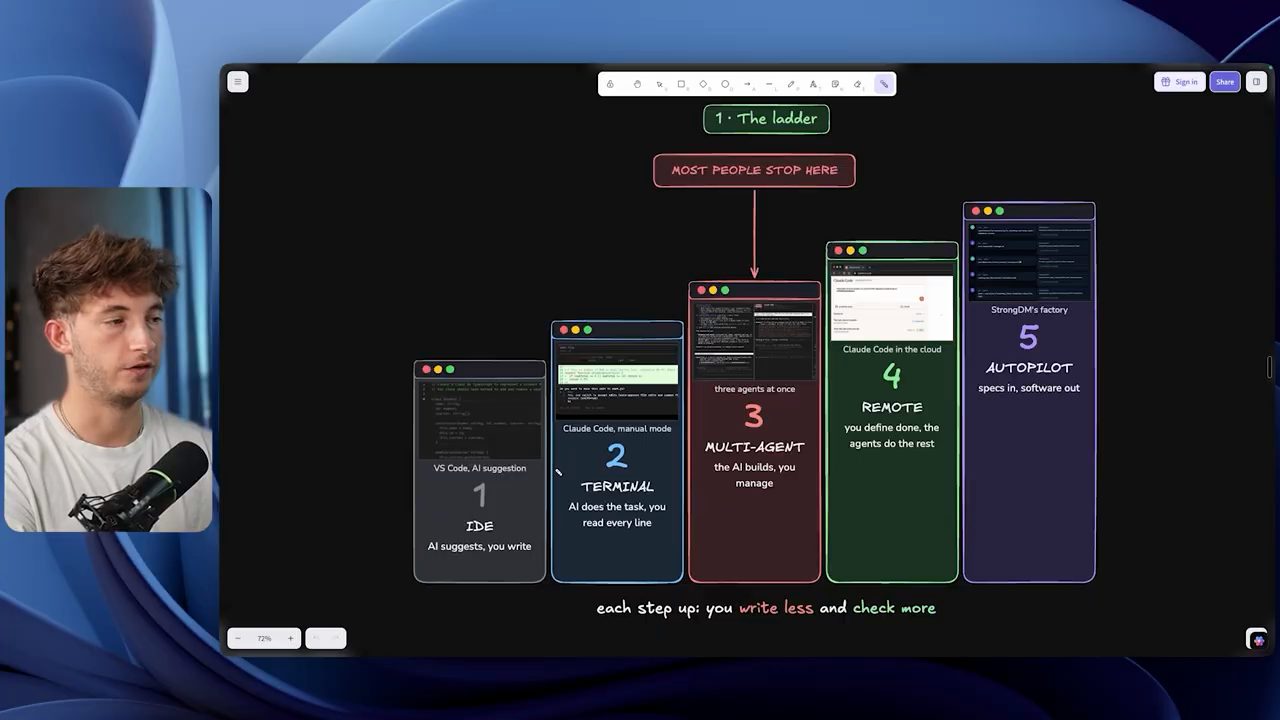Select the Eraser tool
The width and height of the screenshot is (1280, 720).
[857, 84]
